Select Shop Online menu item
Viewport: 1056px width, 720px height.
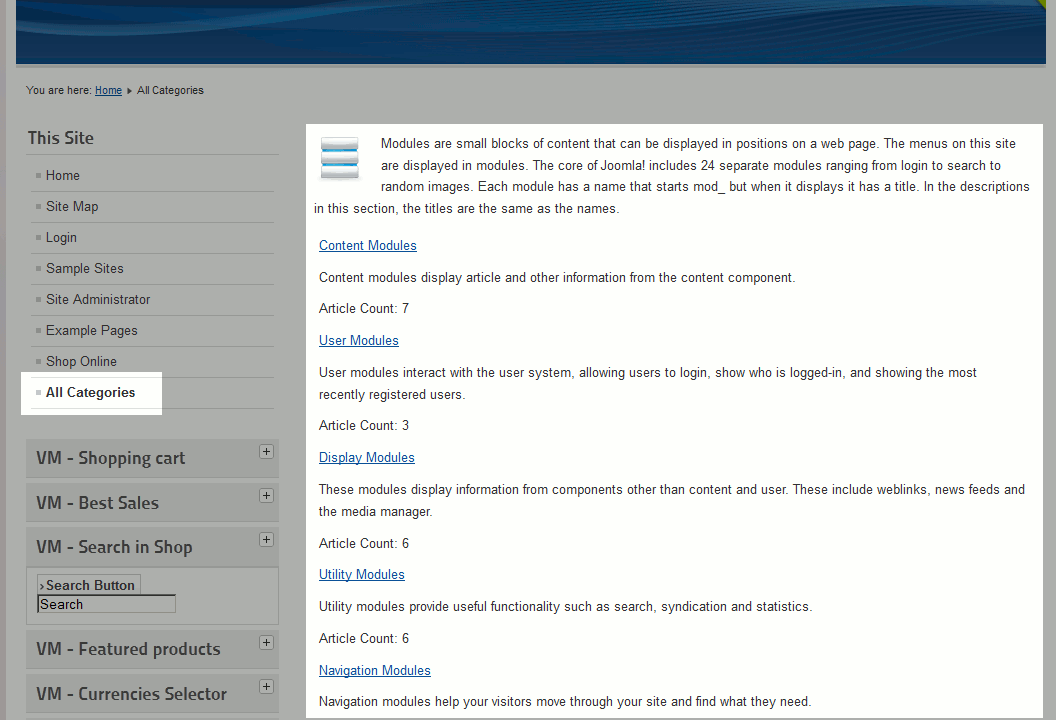(x=81, y=361)
